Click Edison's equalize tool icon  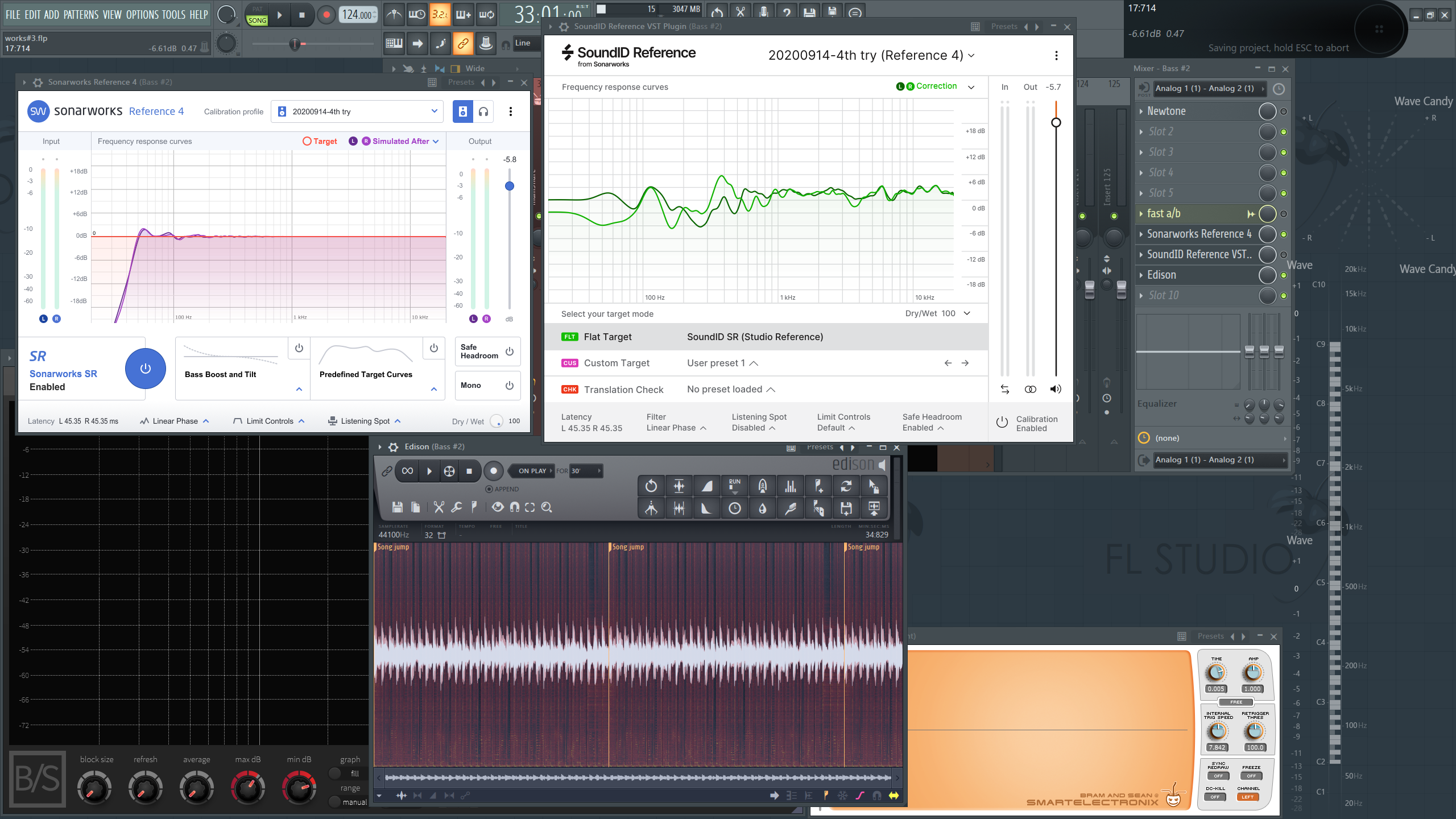[791, 486]
